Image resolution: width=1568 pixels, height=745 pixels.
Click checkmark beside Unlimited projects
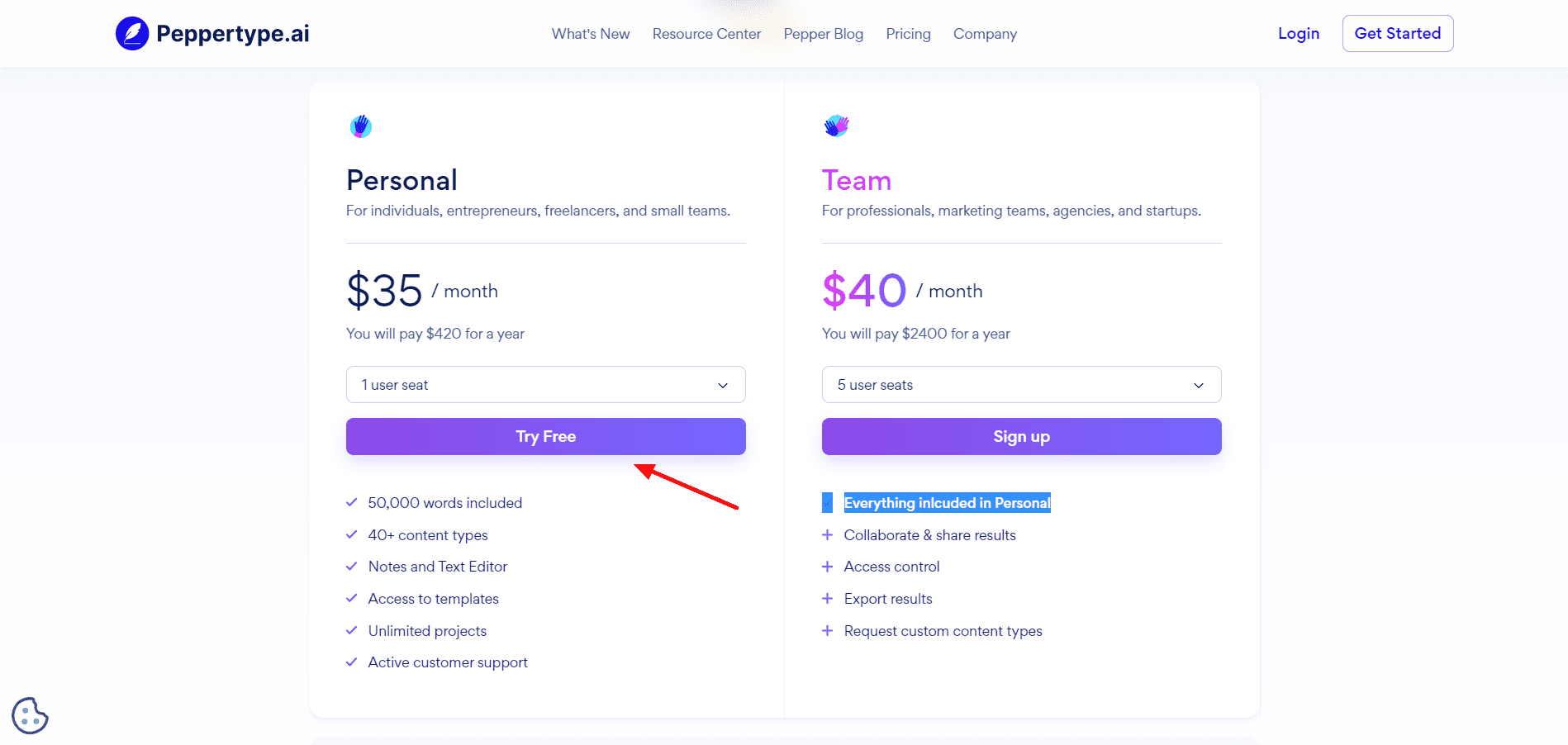352,631
